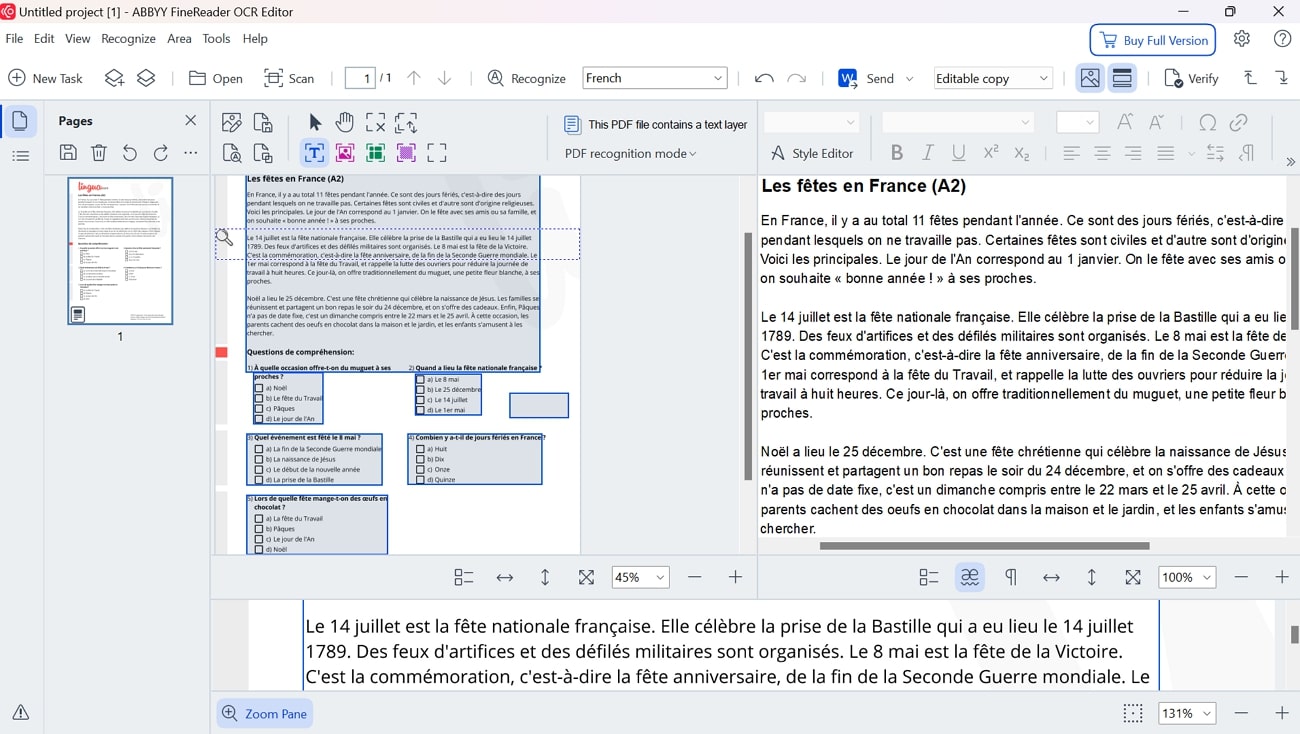Image resolution: width=1300 pixels, height=734 pixels.
Task: Click Buy Full Version button
Action: coord(1153,40)
